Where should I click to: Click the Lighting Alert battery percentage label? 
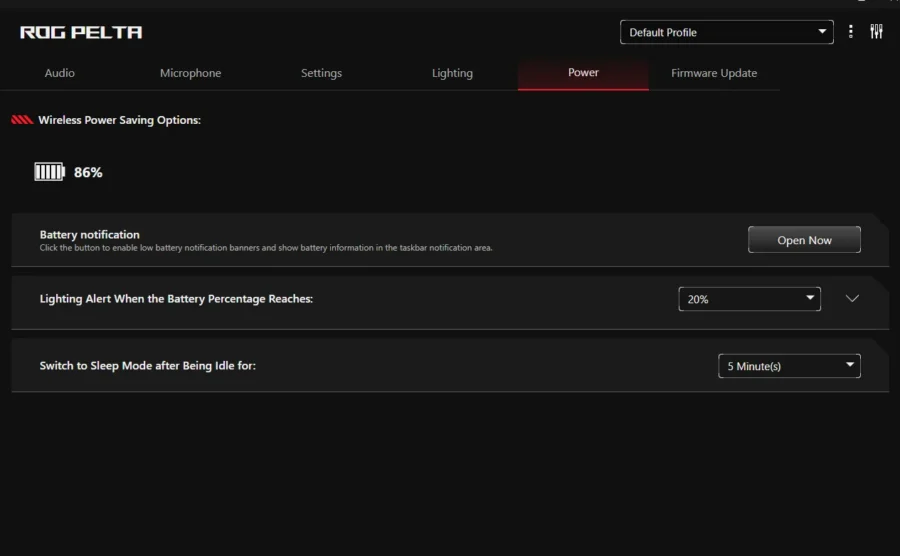[176, 299]
